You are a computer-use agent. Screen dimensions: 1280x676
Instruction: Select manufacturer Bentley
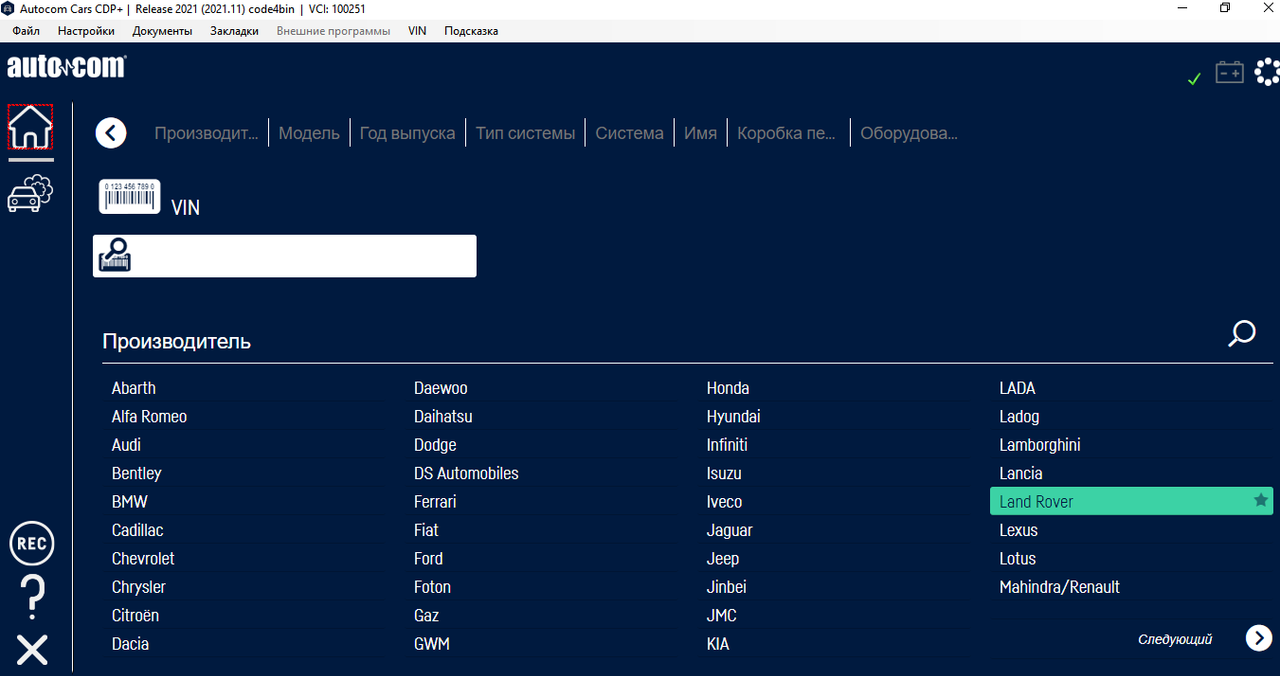[x=136, y=473]
